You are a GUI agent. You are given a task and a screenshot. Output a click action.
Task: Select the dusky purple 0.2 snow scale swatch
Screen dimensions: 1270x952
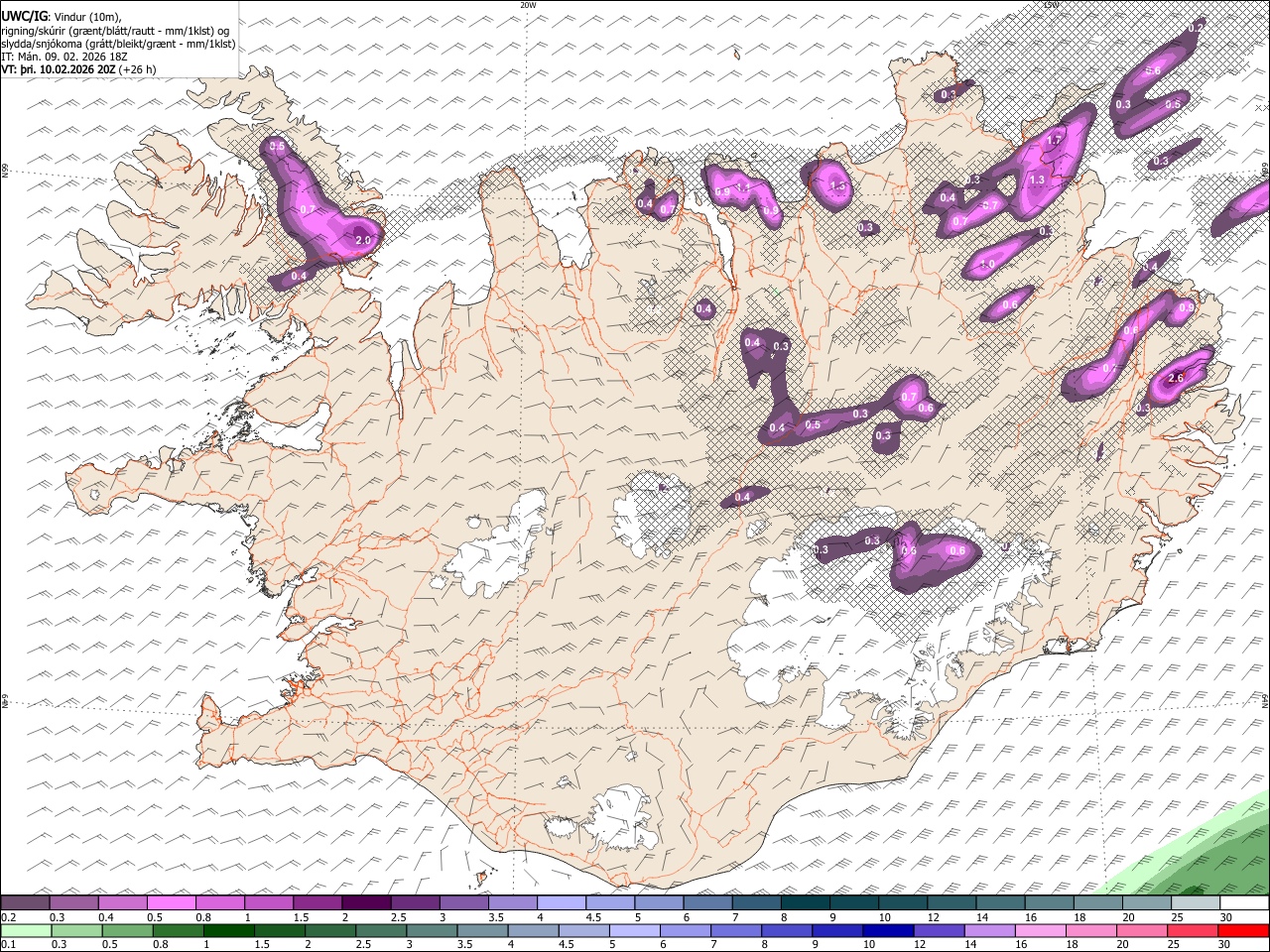tap(25, 903)
